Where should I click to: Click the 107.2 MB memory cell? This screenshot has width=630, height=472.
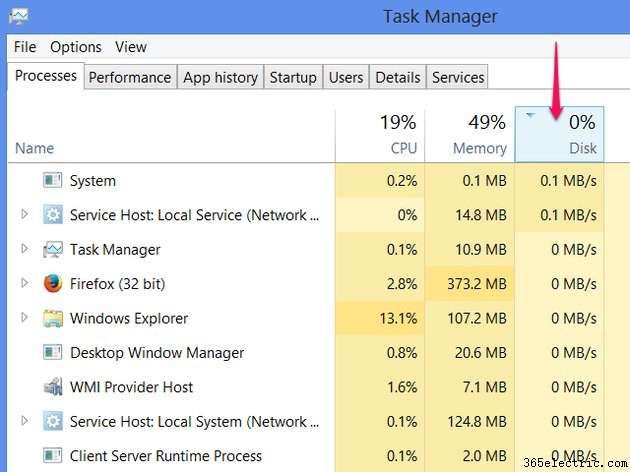(470, 318)
